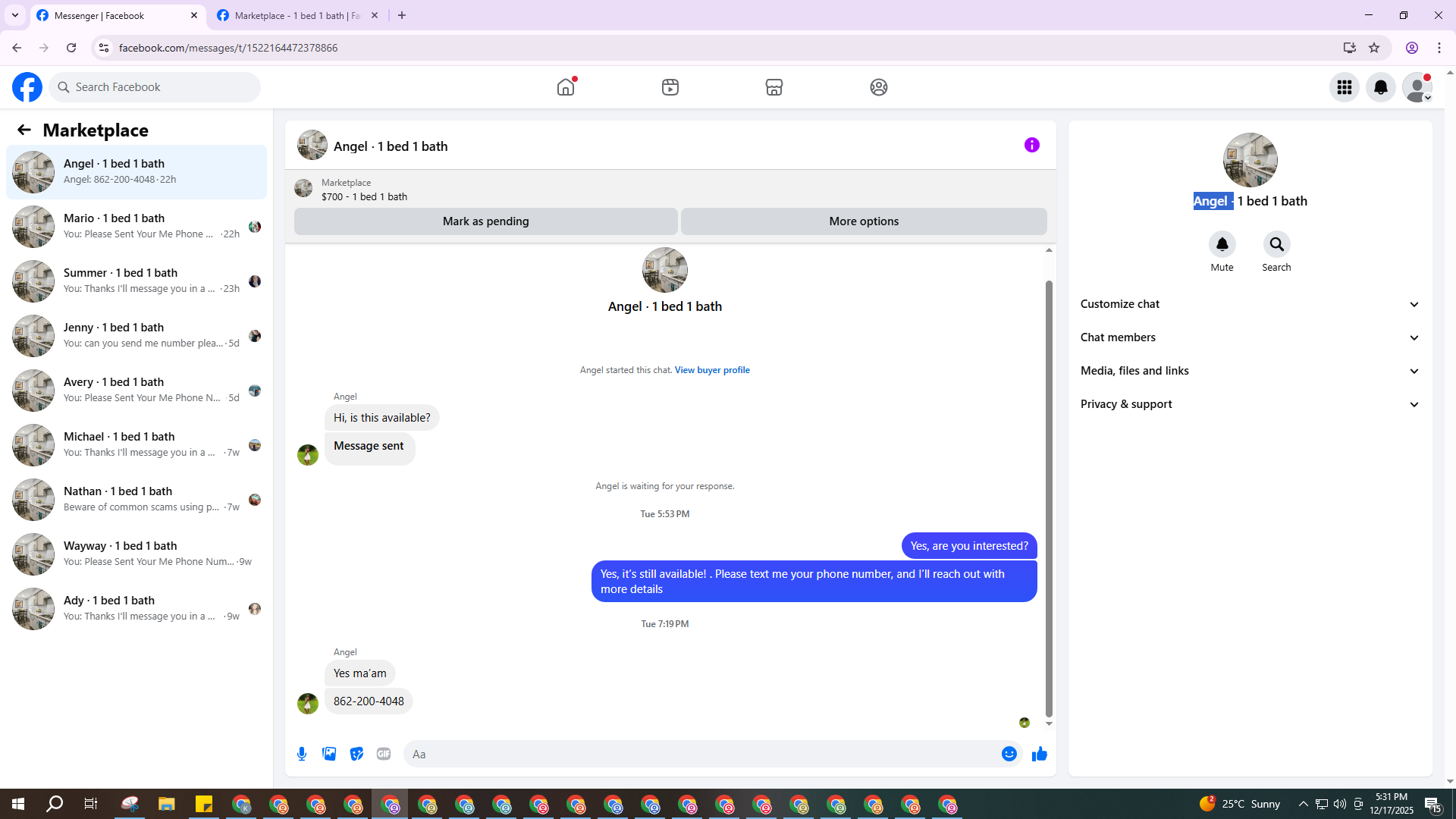Open Marketplace from the top navigation

773,87
